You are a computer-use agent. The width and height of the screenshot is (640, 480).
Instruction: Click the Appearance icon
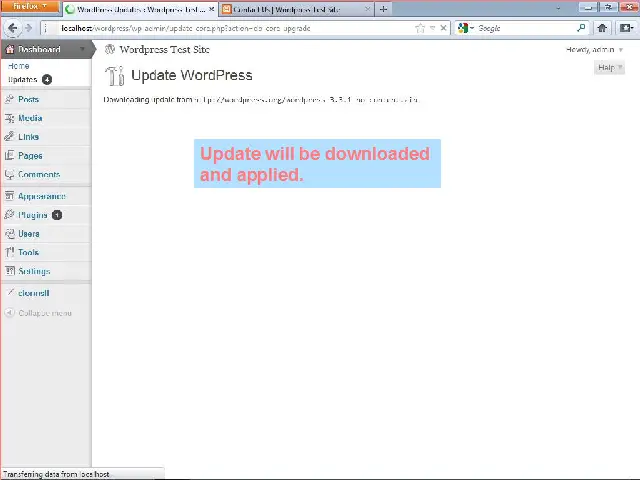[9, 196]
